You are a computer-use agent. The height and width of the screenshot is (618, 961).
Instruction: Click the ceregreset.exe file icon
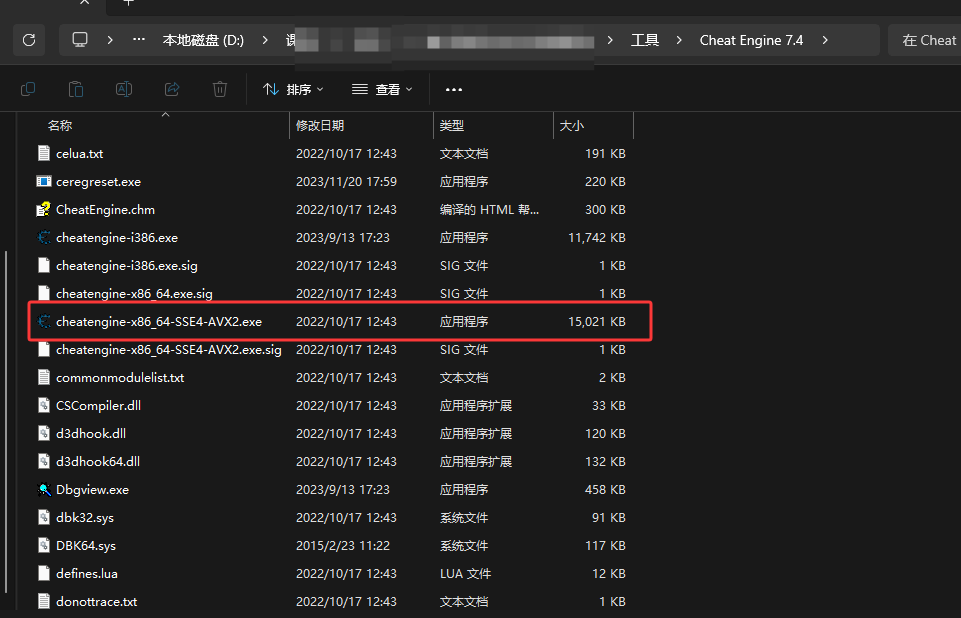coord(44,181)
